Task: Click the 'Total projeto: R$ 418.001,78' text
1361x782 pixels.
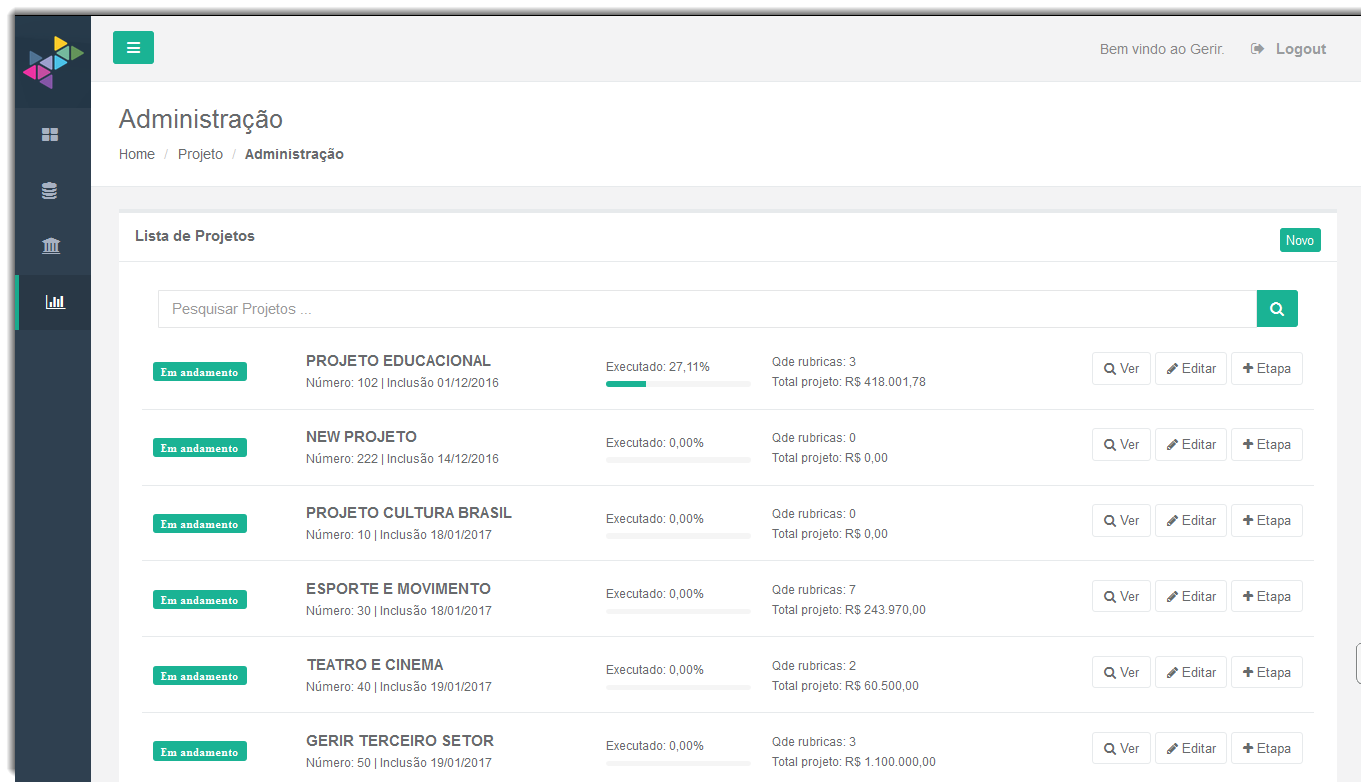Action: coord(849,382)
